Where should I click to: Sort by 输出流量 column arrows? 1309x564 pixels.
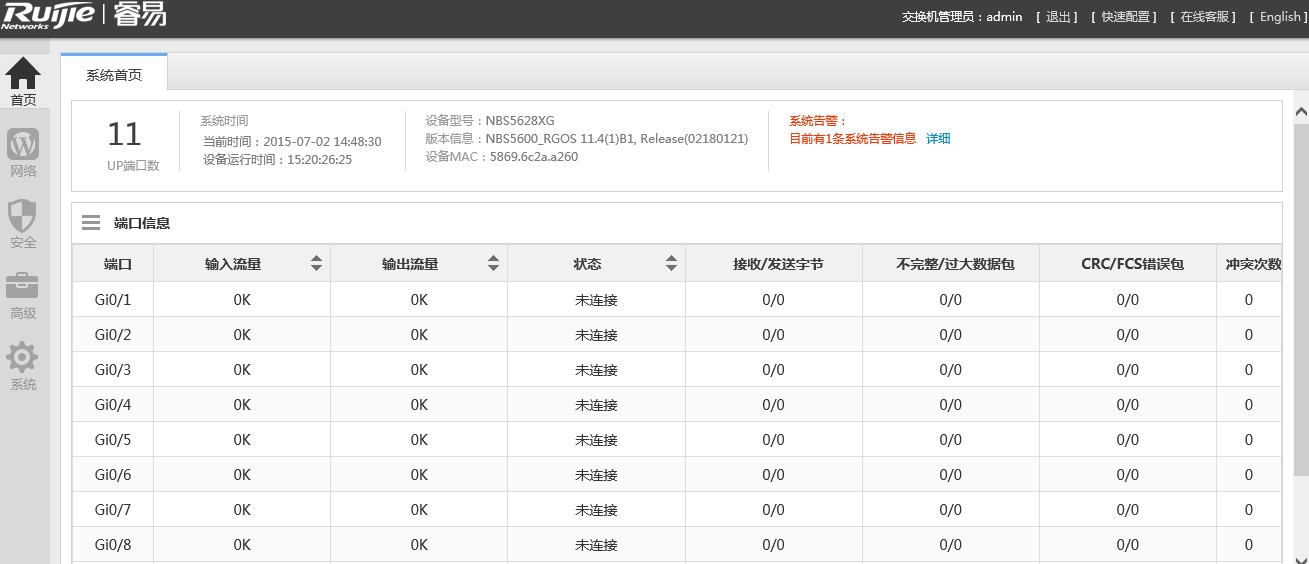(494, 264)
